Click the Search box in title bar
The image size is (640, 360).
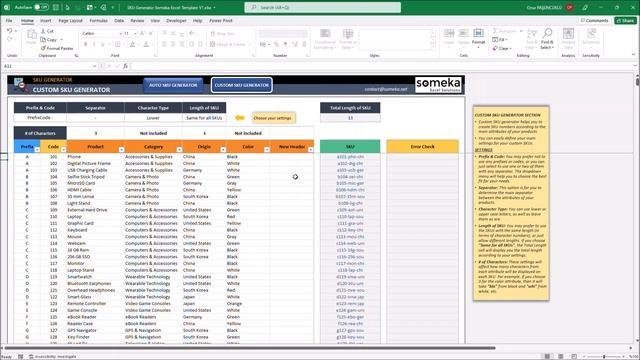pyautogui.click(x=322, y=7)
